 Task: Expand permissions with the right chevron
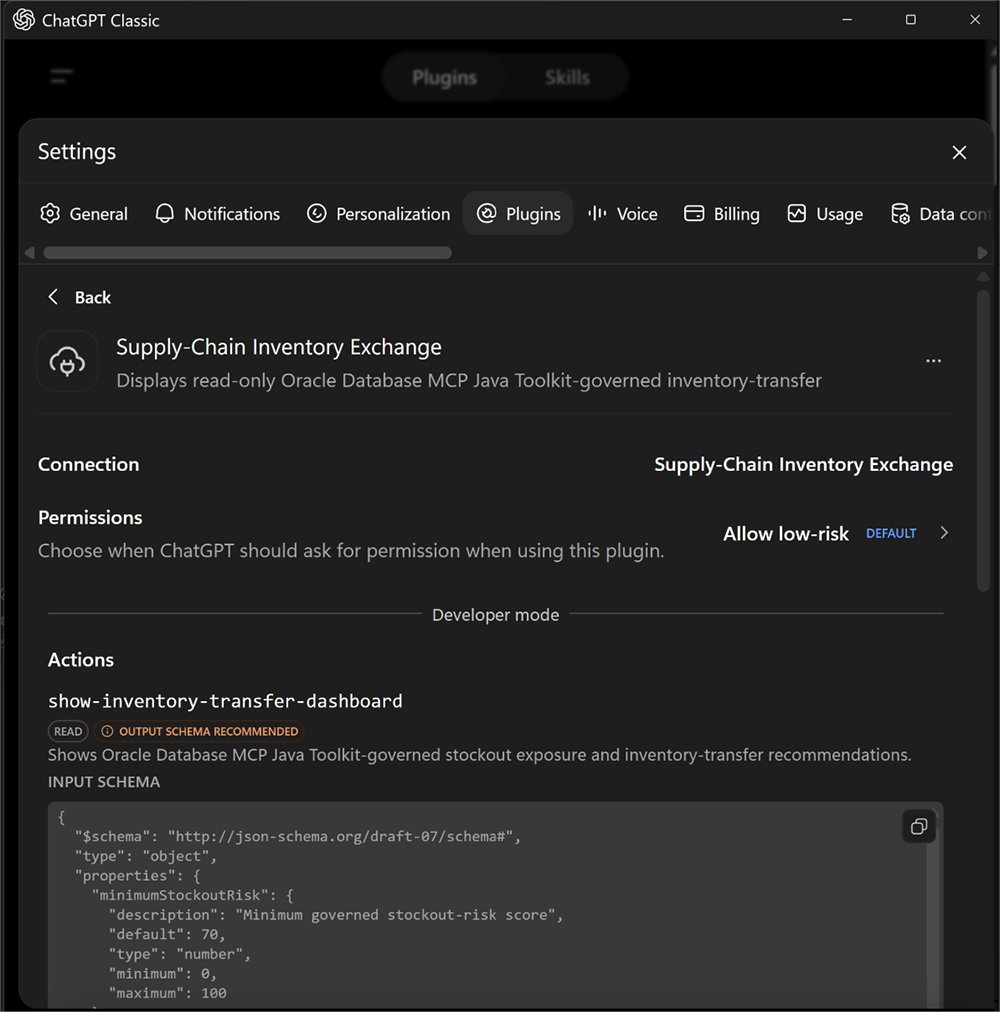[x=944, y=533]
